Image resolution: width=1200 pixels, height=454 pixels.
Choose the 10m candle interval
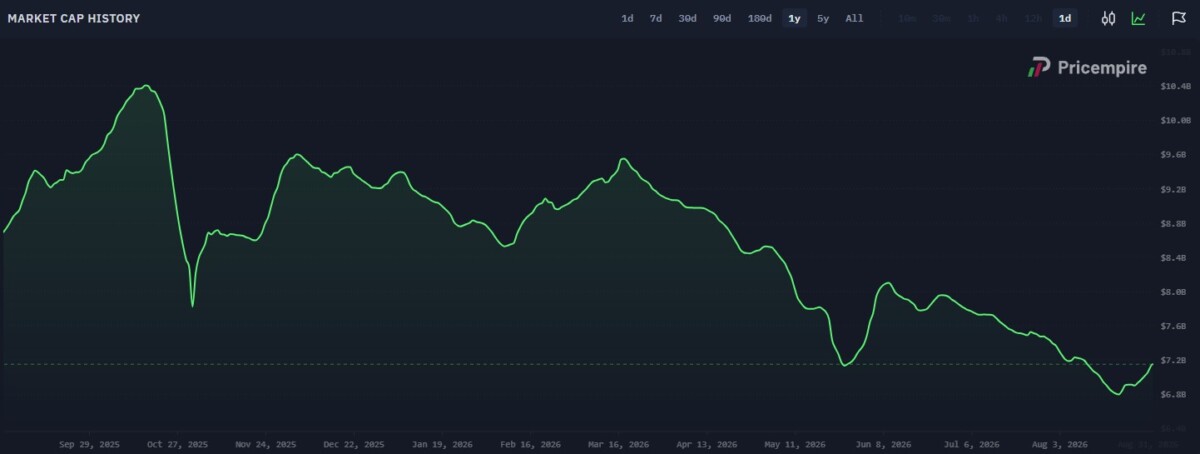[908, 18]
